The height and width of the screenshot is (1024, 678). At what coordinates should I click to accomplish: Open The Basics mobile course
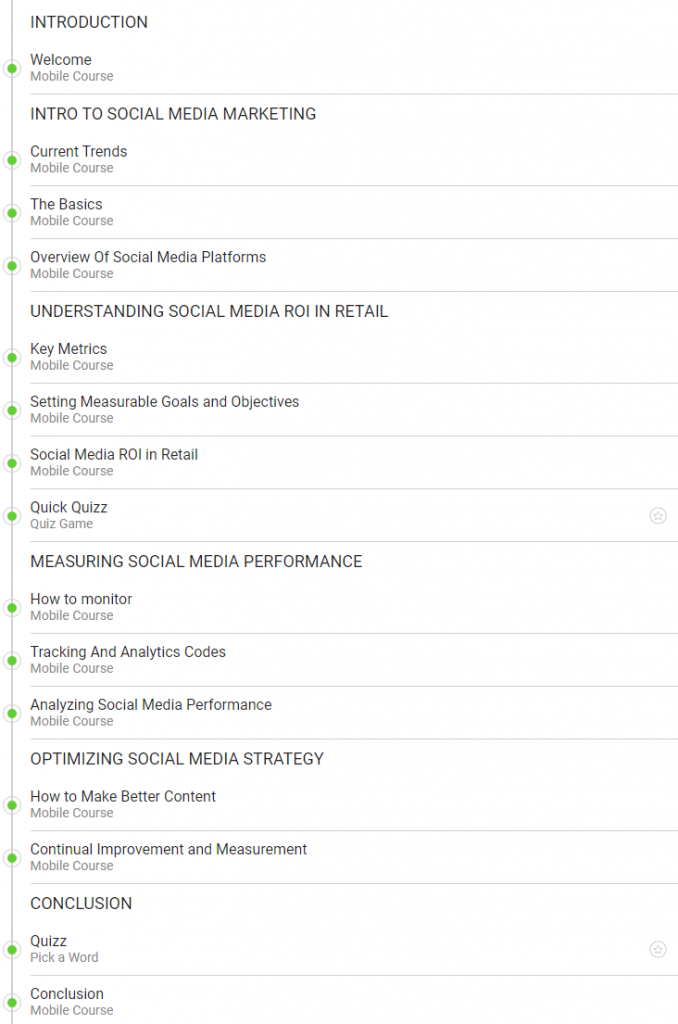coord(66,204)
